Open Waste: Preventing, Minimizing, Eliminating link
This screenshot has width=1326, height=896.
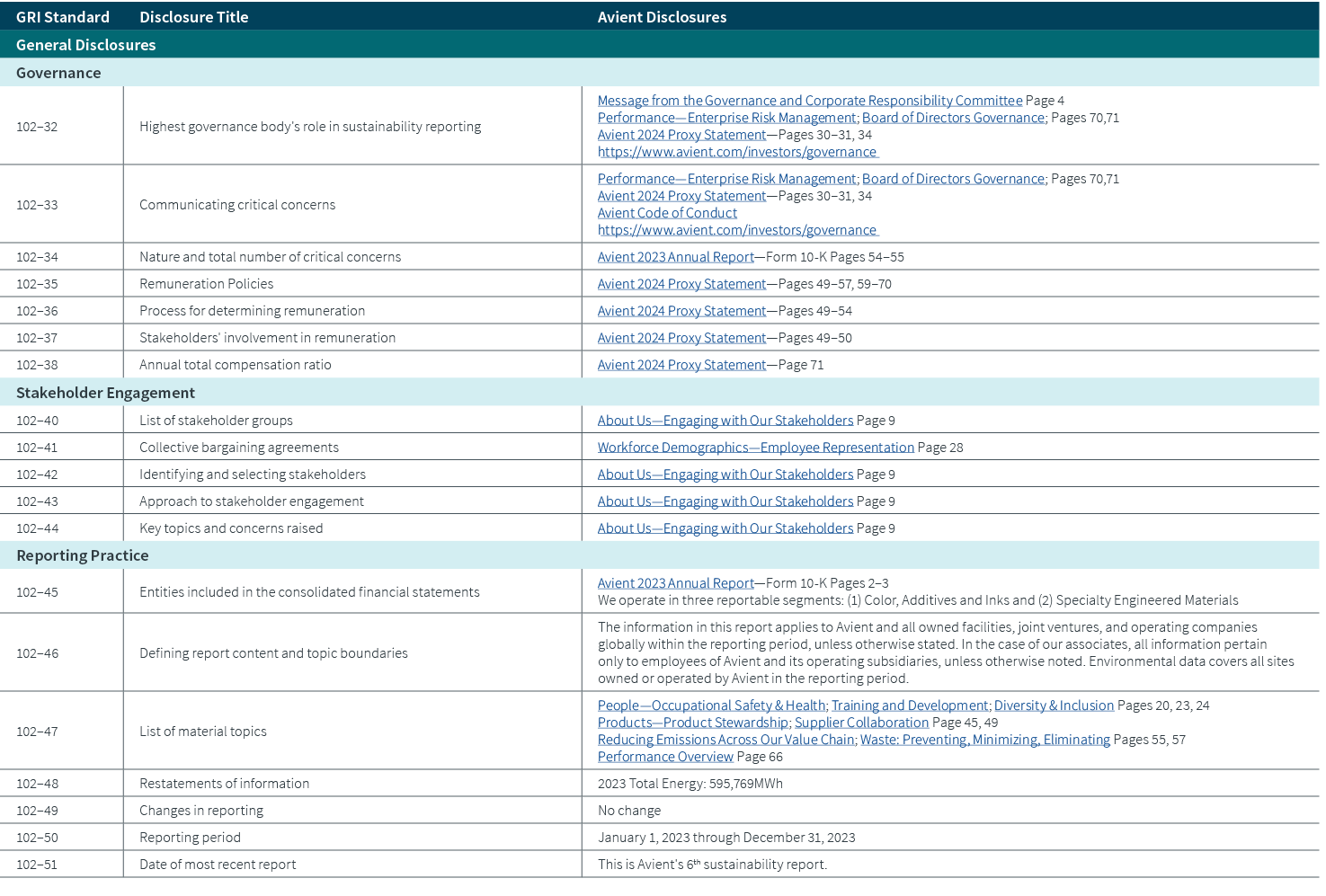tap(983, 739)
